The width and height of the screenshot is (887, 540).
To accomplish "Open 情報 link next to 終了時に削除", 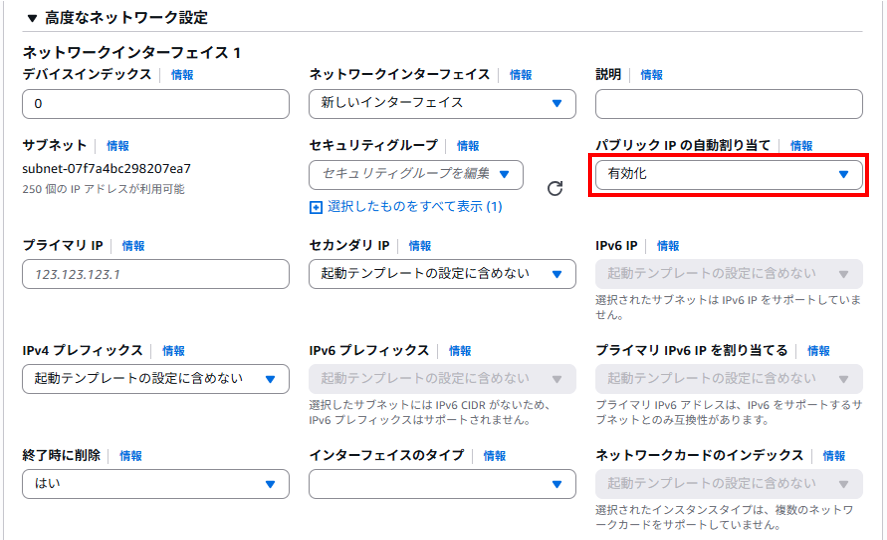I will click(x=131, y=456).
